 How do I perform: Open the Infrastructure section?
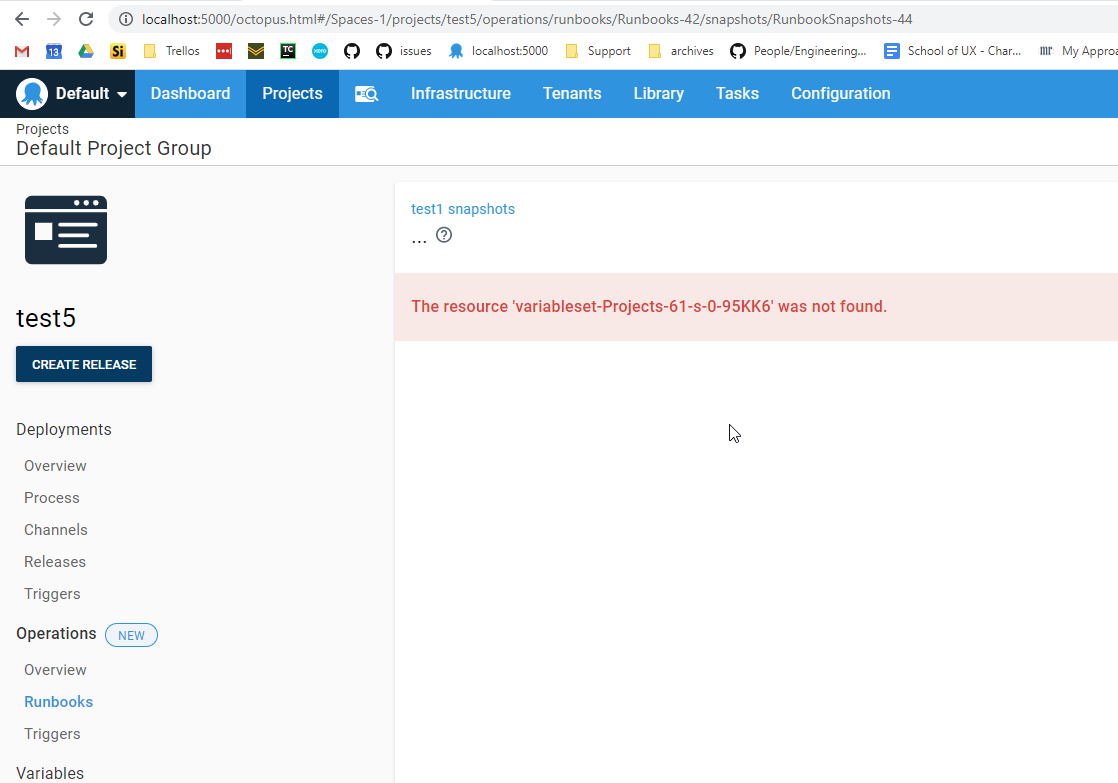[x=461, y=93]
